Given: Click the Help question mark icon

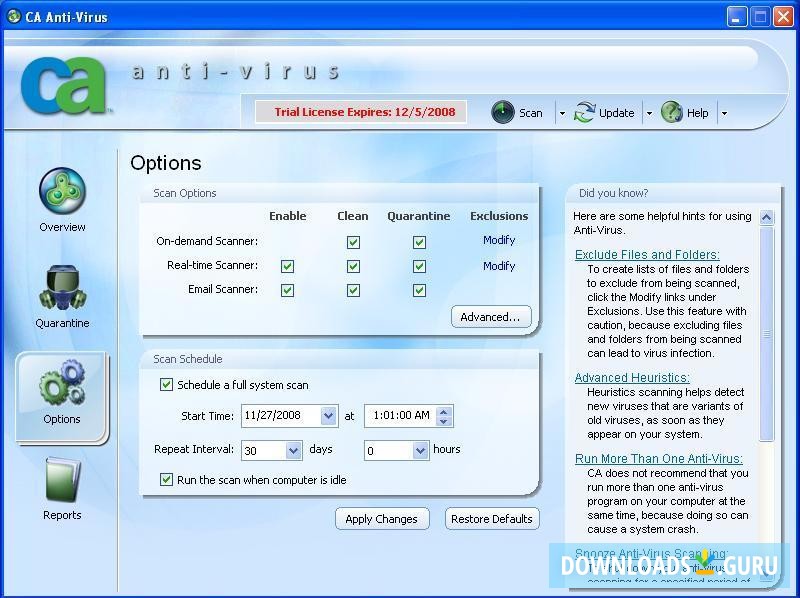Looking at the screenshot, I should 671,112.
